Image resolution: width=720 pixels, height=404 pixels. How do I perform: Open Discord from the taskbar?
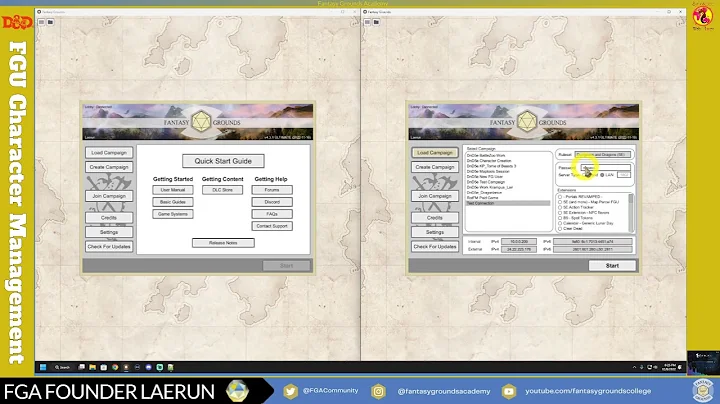click(x=148, y=367)
